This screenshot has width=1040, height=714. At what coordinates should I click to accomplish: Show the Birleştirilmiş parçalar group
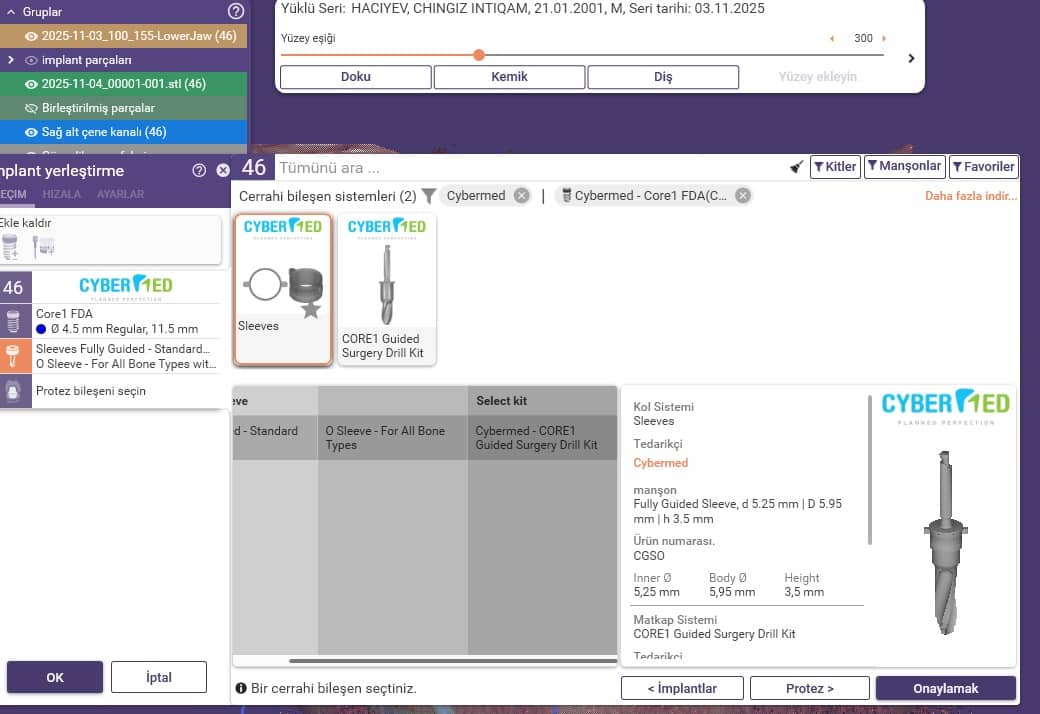pos(31,108)
